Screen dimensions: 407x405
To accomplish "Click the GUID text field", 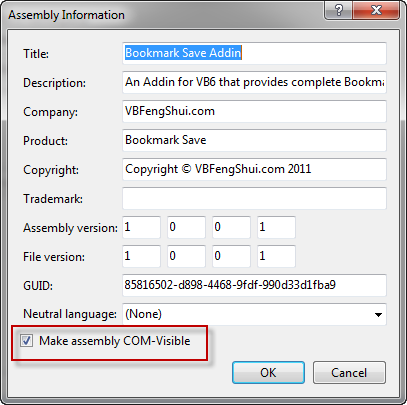I will click(254, 285).
